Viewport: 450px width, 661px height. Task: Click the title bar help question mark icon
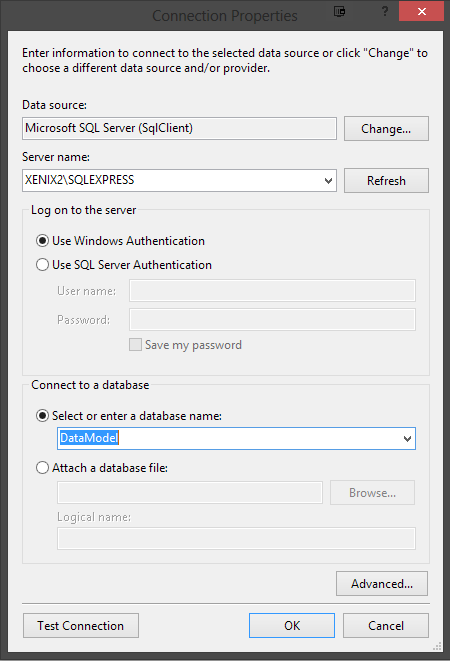385,11
